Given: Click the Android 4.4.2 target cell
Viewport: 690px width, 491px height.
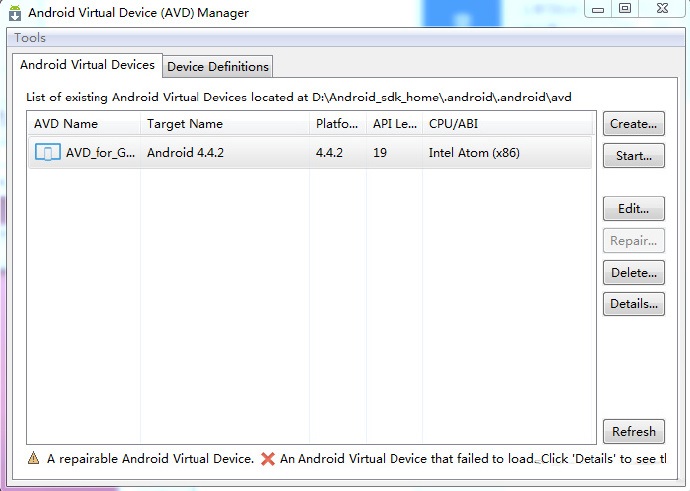Looking at the screenshot, I should coord(185,153).
